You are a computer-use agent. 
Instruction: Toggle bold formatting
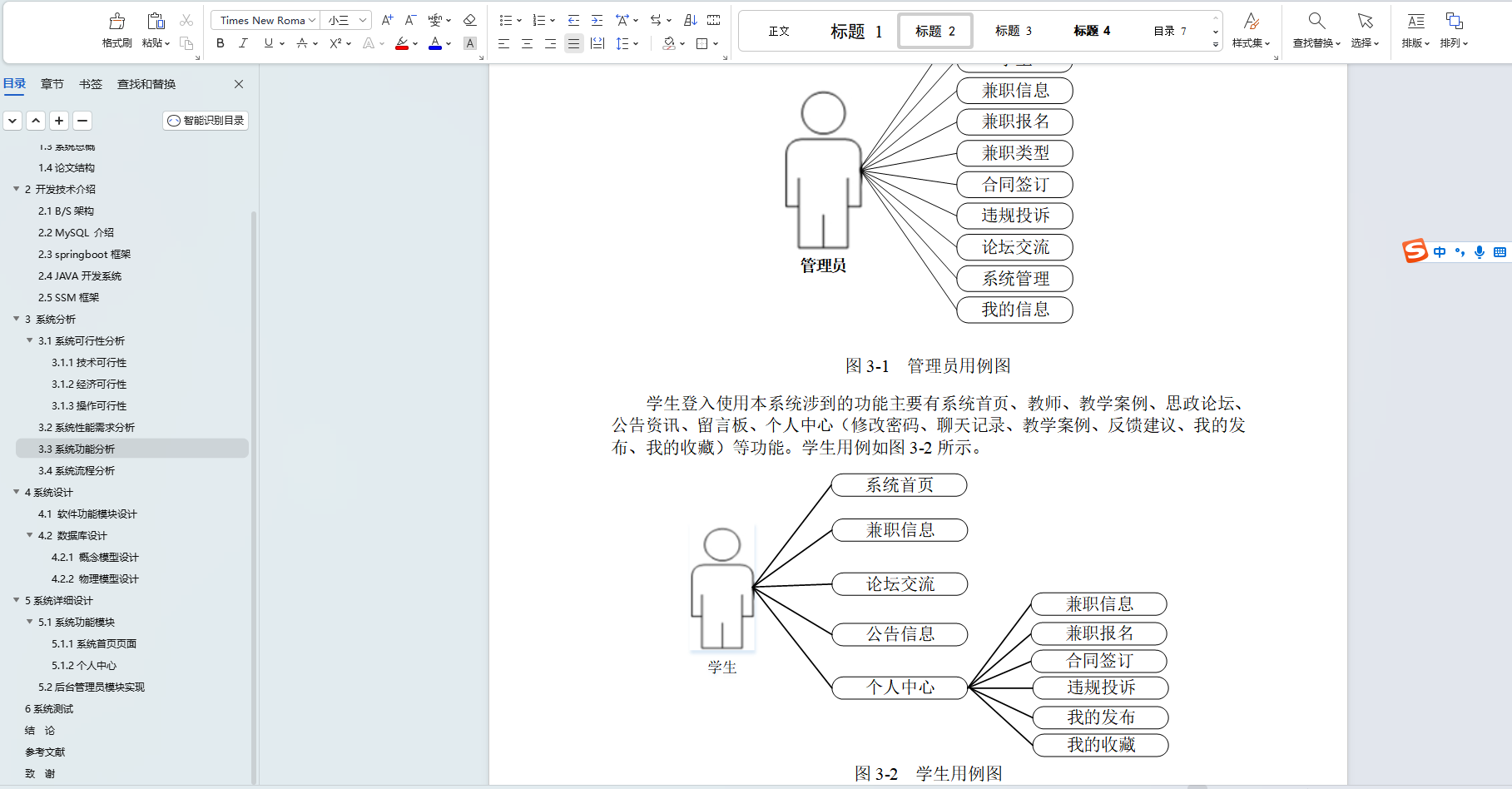pos(221,43)
